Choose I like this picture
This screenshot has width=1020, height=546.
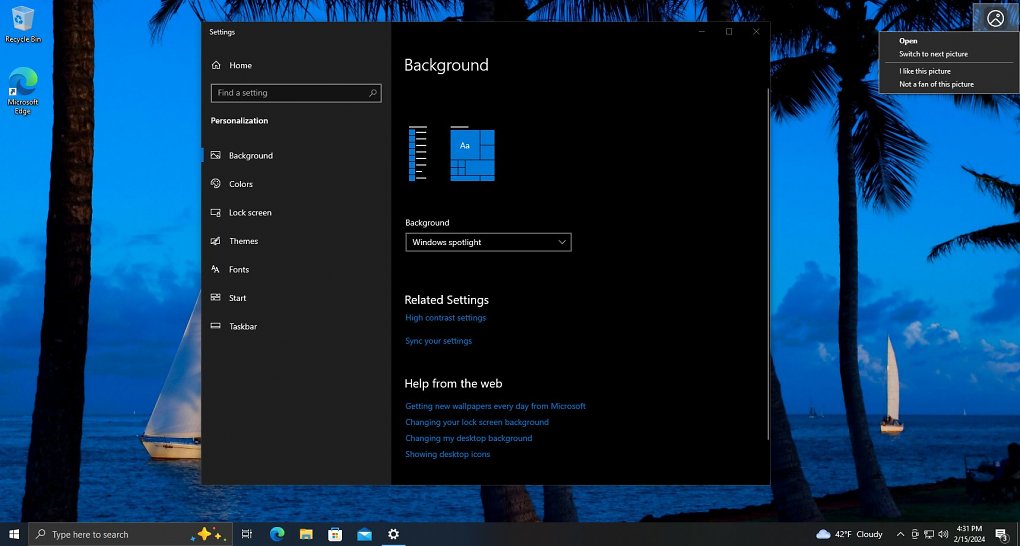click(925, 71)
